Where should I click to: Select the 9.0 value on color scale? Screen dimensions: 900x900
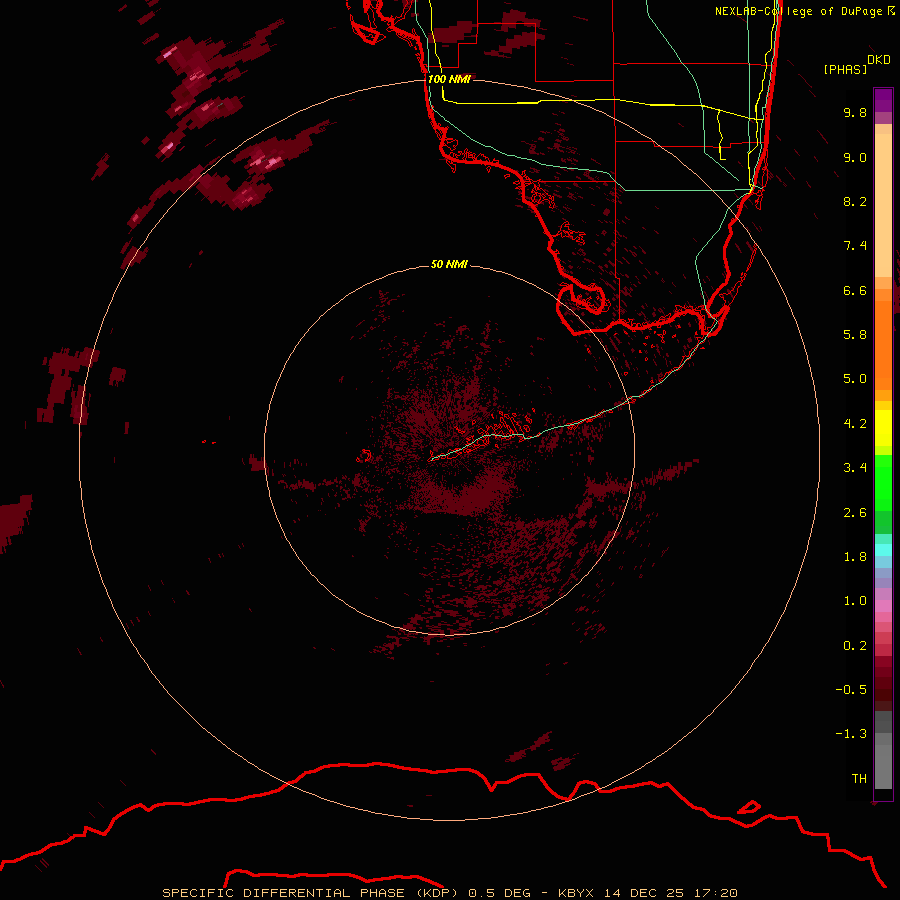click(x=855, y=157)
